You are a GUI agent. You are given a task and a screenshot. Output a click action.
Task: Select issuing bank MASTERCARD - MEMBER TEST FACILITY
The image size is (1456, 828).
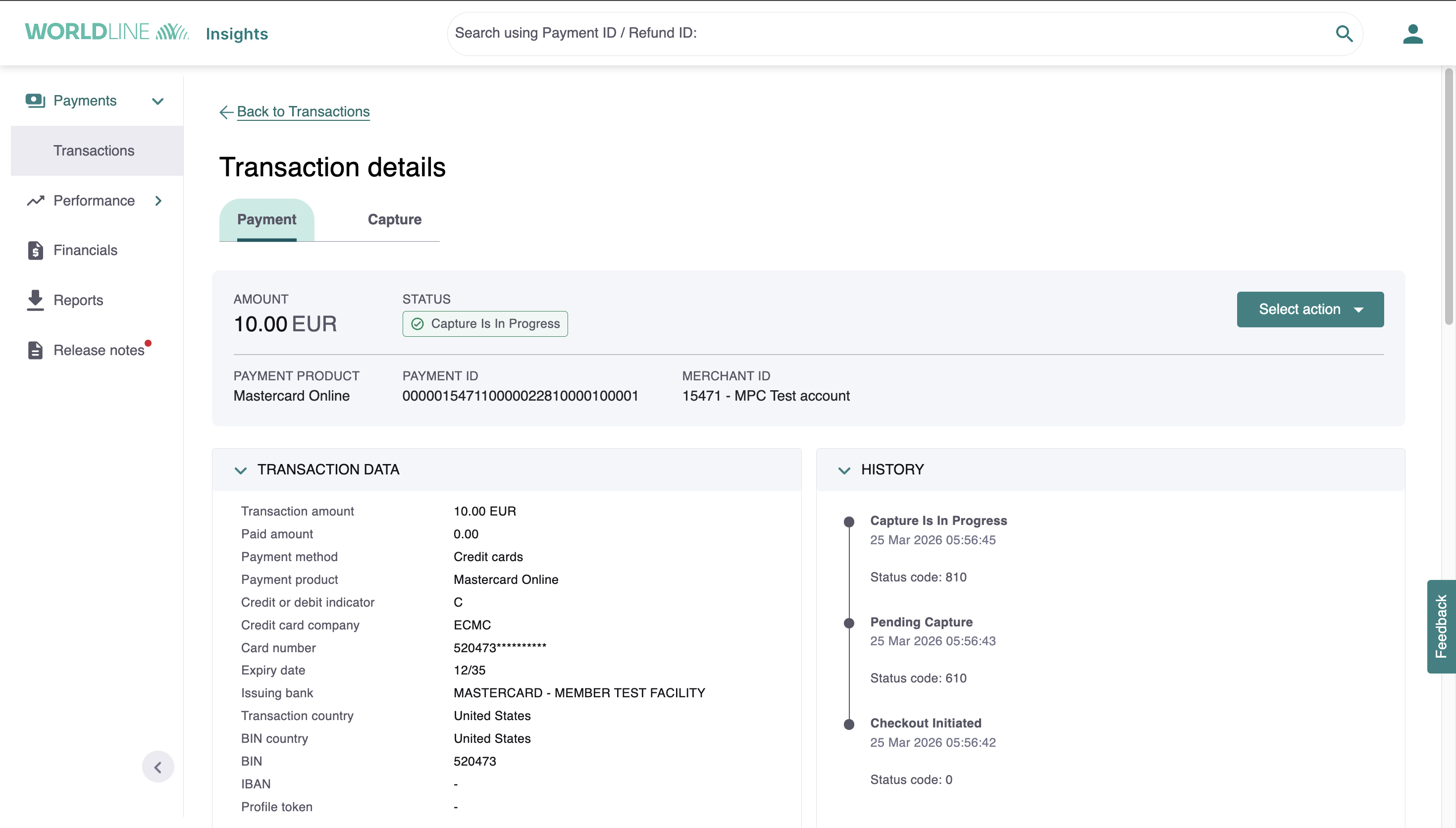(579, 693)
